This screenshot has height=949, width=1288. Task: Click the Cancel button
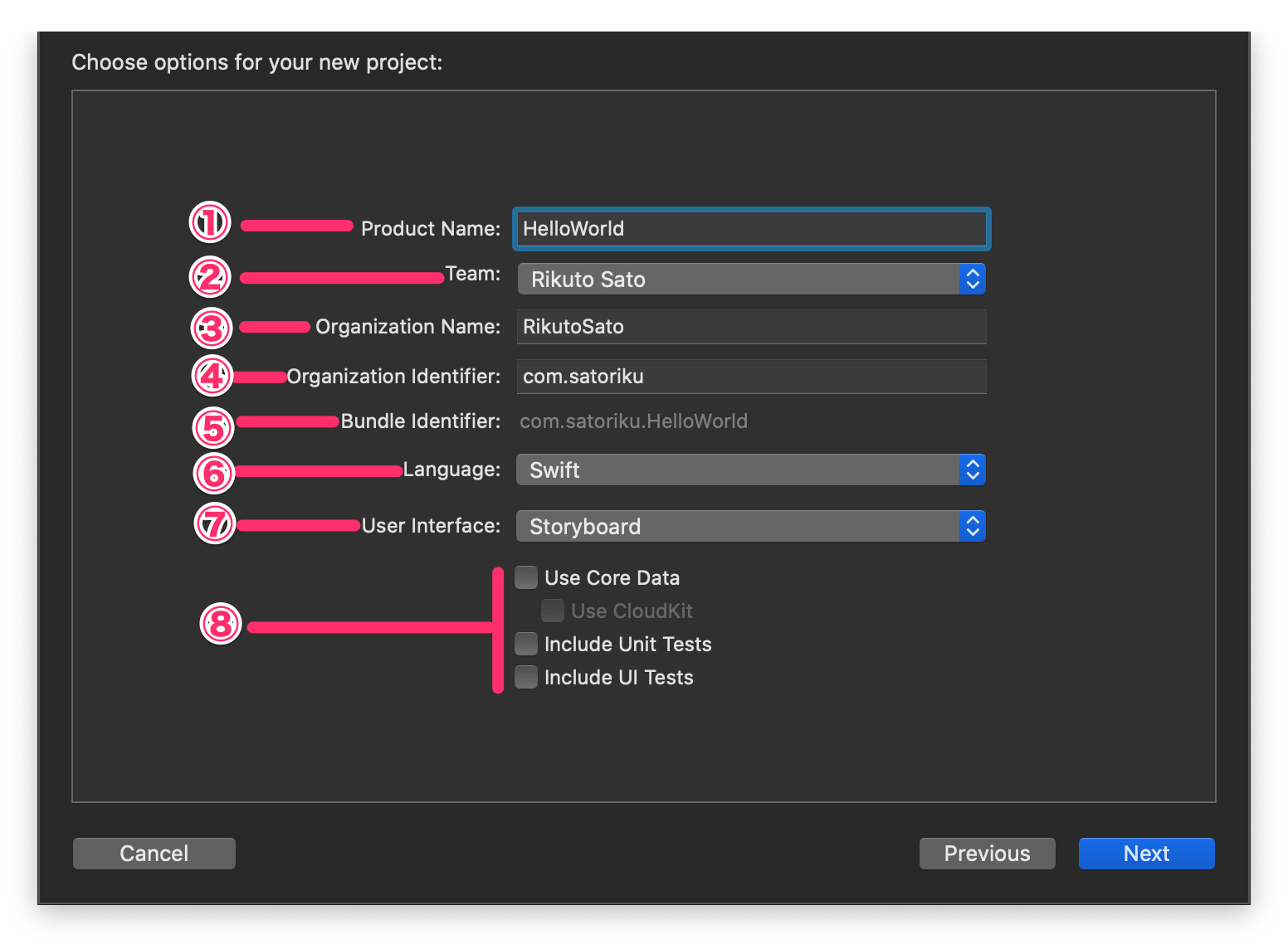pyautogui.click(x=154, y=854)
